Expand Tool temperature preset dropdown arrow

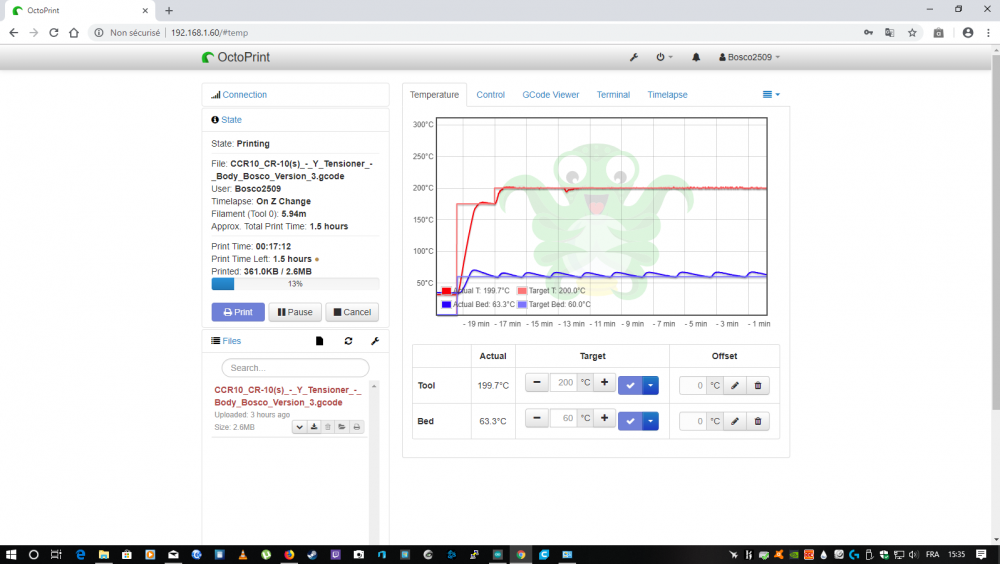[651, 385]
